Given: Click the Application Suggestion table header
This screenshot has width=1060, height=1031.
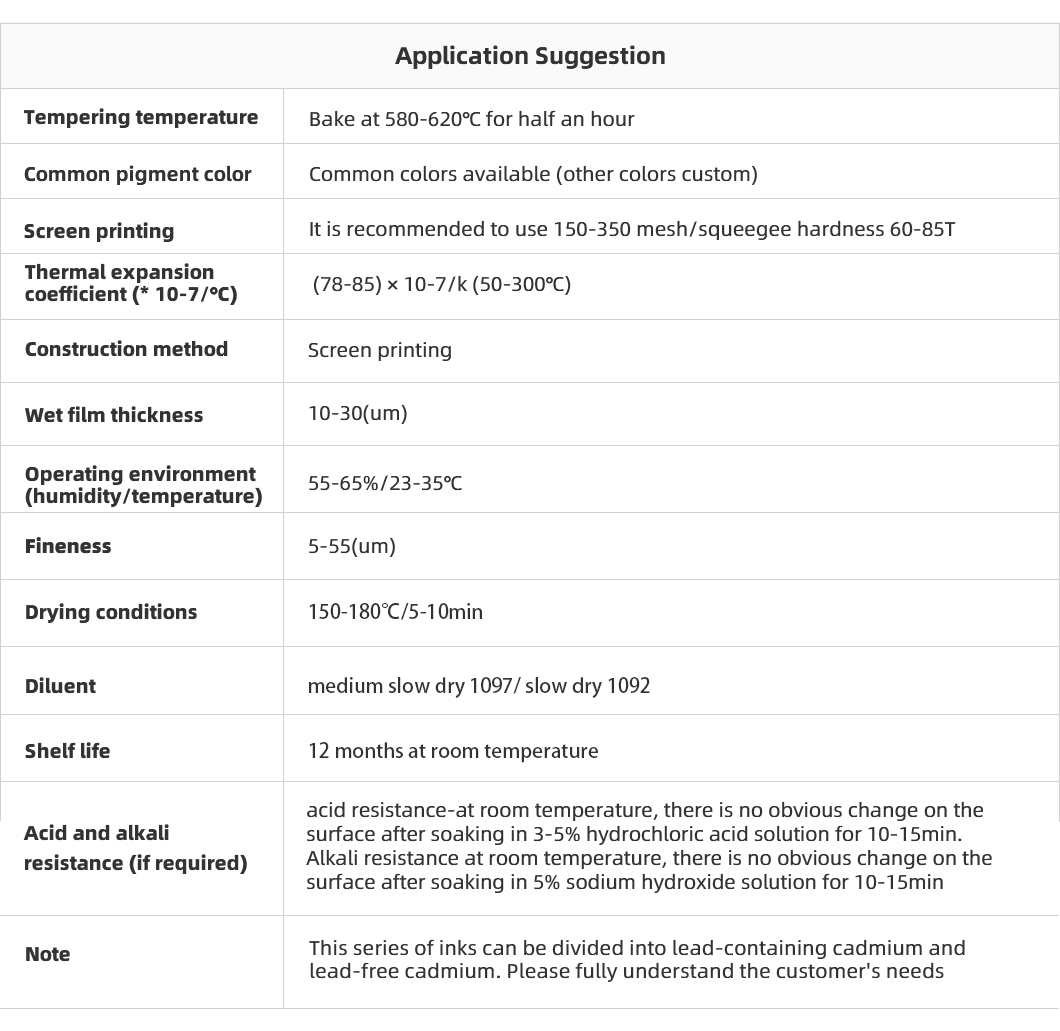Looking at the screenshot, I should pyautogui.click(x=530, y=55).
